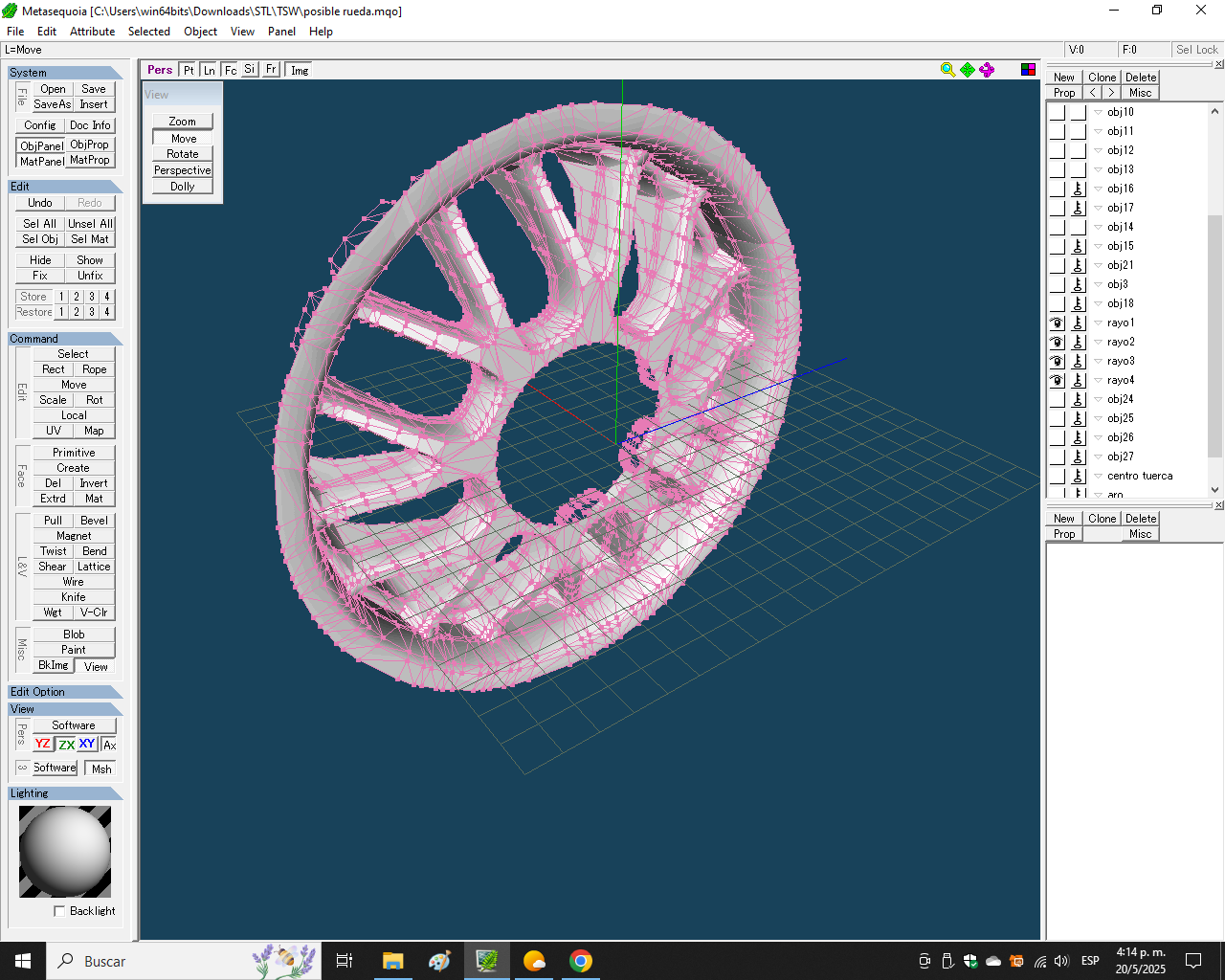
Task: Show obj10 by clicking its visibility box
Action: (x=1057, y=112)
